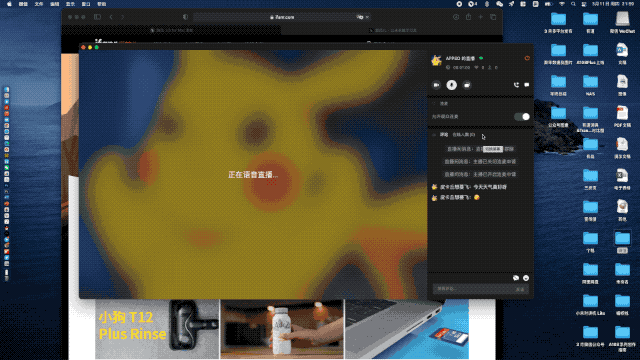Image resolution: width=640 pixels, height=360 pixels.
Task: Click the orange power icon to end live
Action: [x=527, y=58]
